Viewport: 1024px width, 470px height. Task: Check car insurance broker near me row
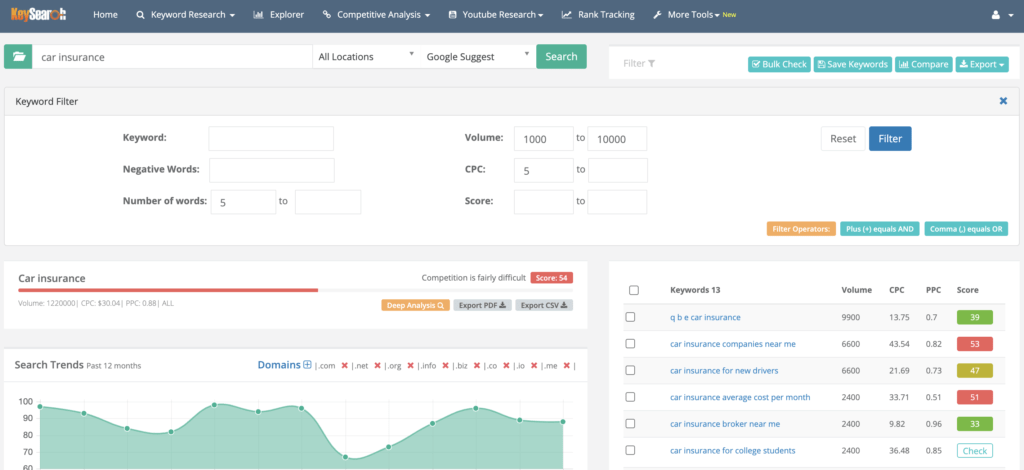tap(630, 424)
